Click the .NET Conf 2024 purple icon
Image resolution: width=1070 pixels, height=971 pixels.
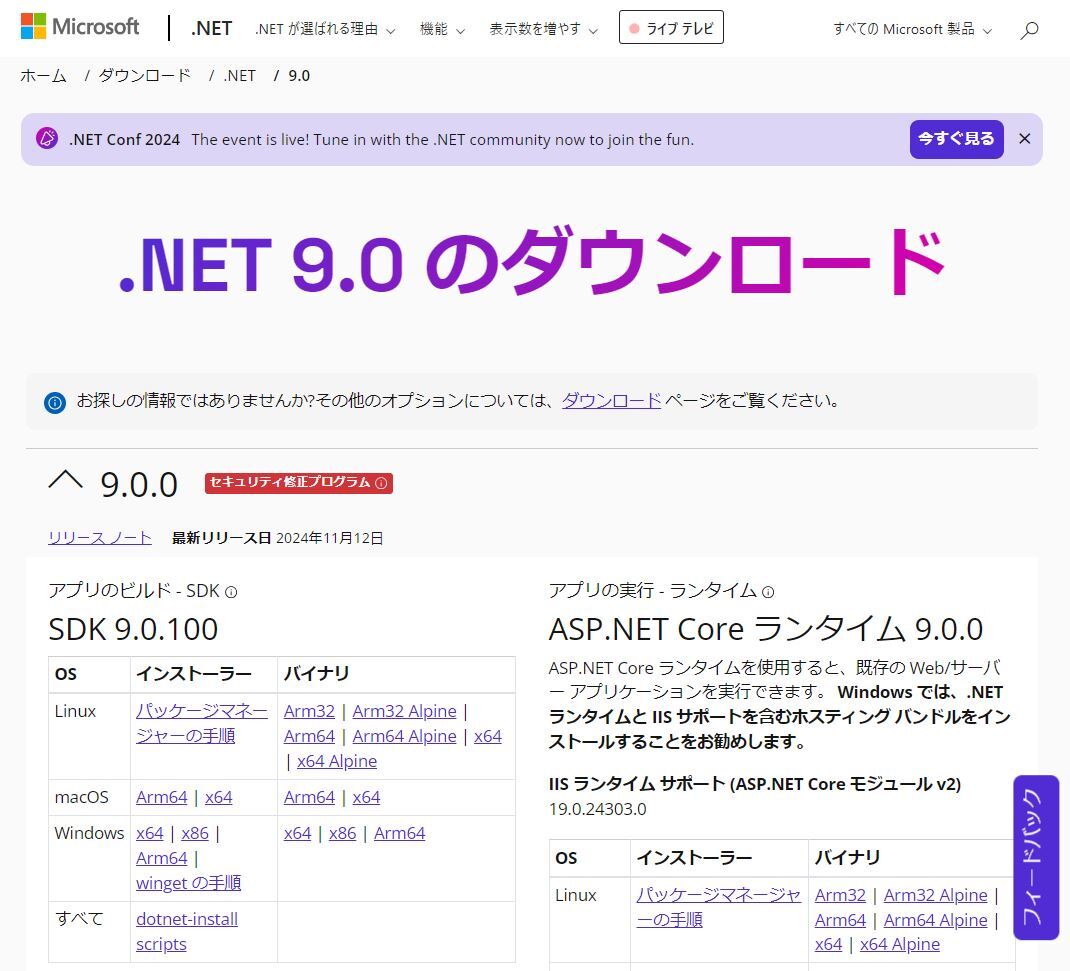coord(47,139)
